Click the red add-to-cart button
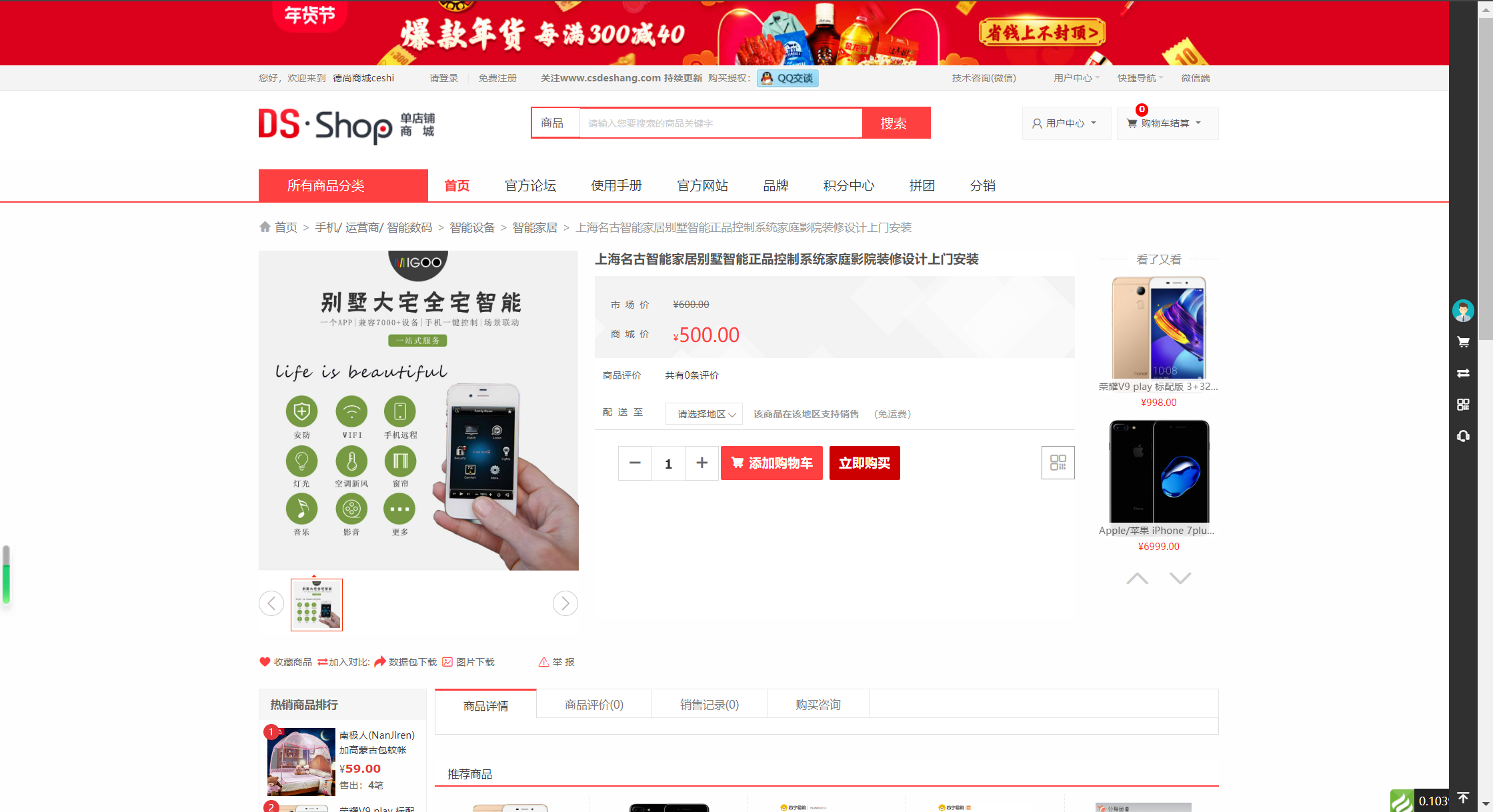This screenshot has height=812, width=1493. click(772, 463)
